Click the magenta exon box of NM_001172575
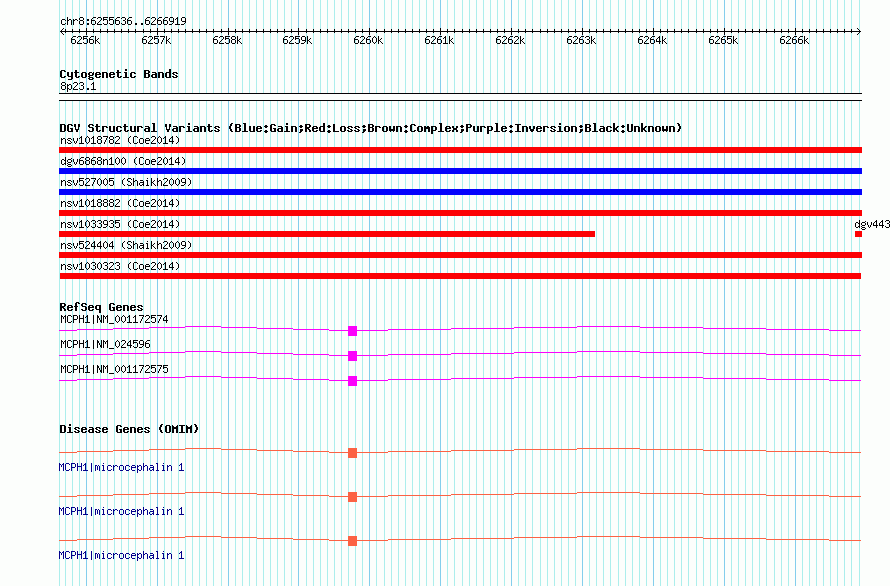Screen dimensions: 890x586 [352, 381]
